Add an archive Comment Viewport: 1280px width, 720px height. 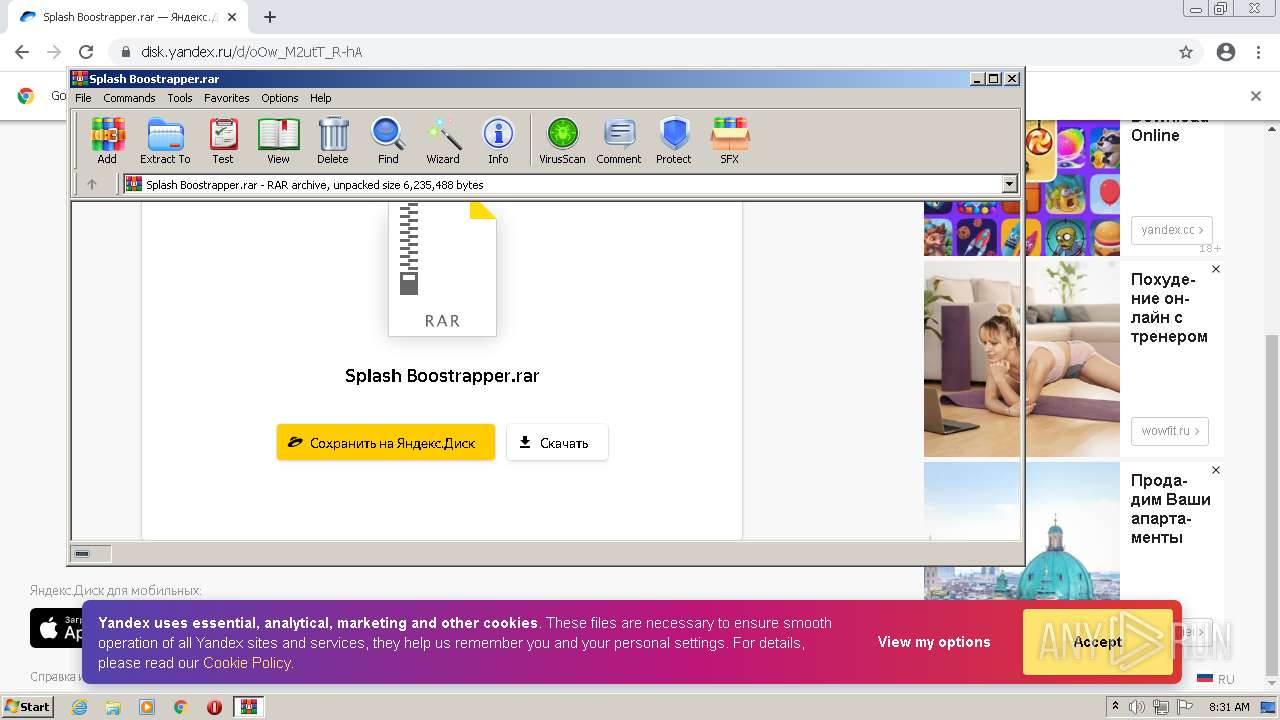pos(619,140)
